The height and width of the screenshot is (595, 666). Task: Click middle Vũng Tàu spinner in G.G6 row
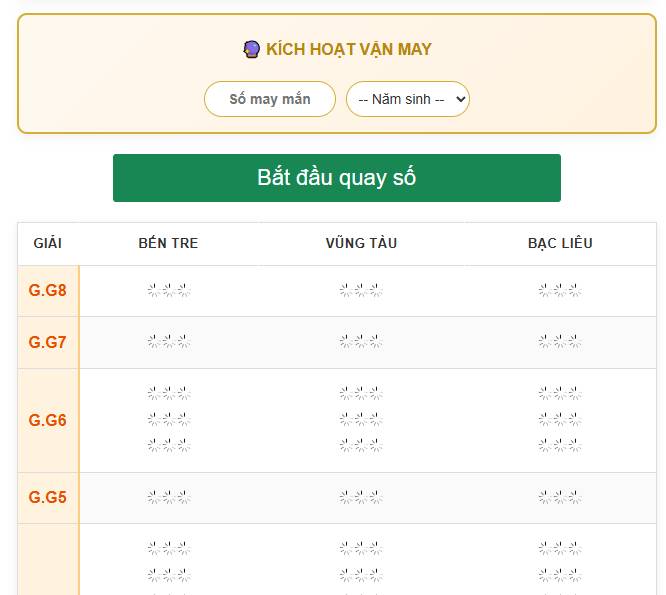coord(361,420)
